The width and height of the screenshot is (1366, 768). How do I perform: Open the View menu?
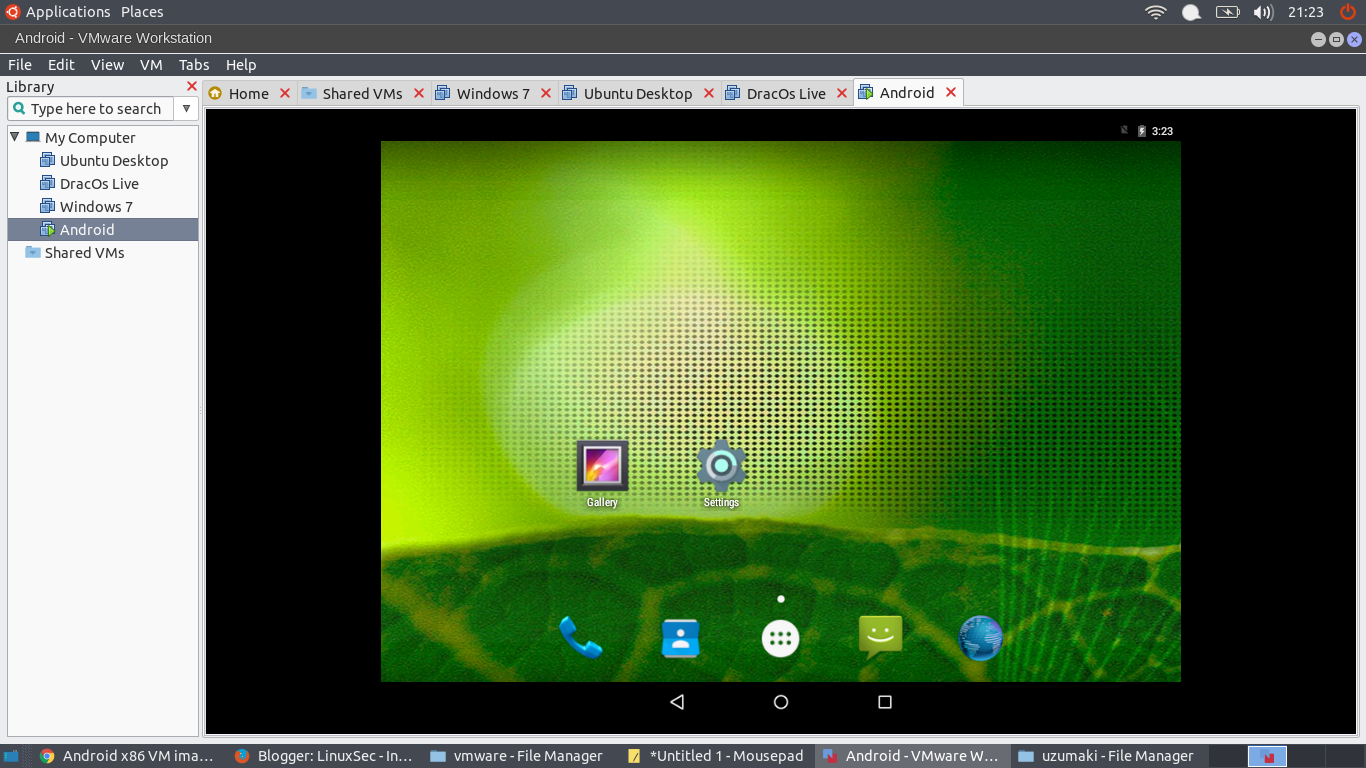point(107,64)
